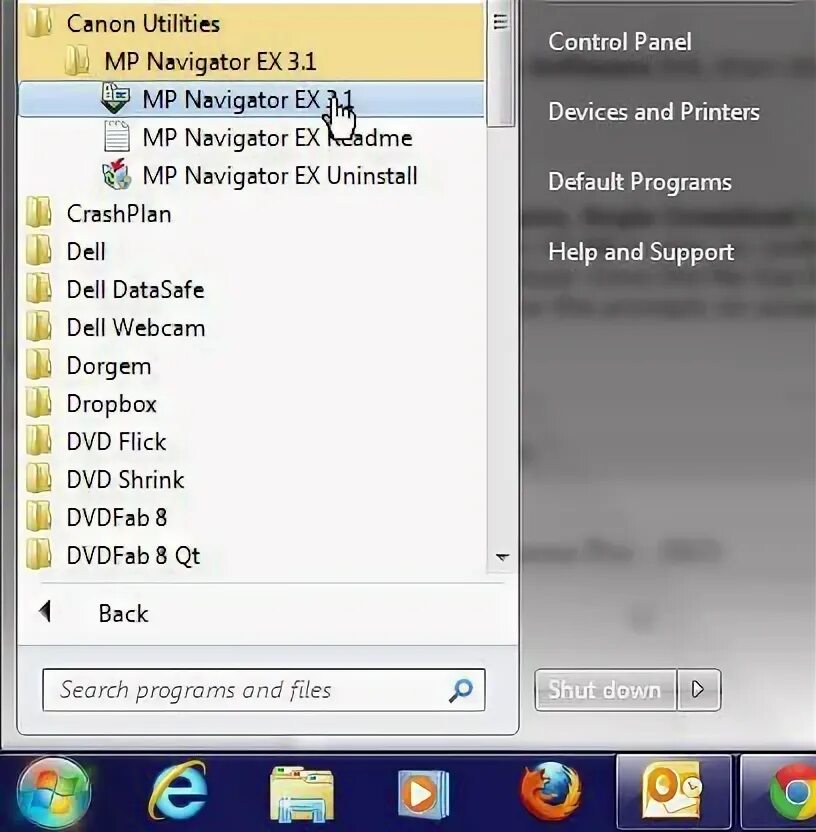Go Back to the main Start menu
816x832 pixels.
coord(123,614)
